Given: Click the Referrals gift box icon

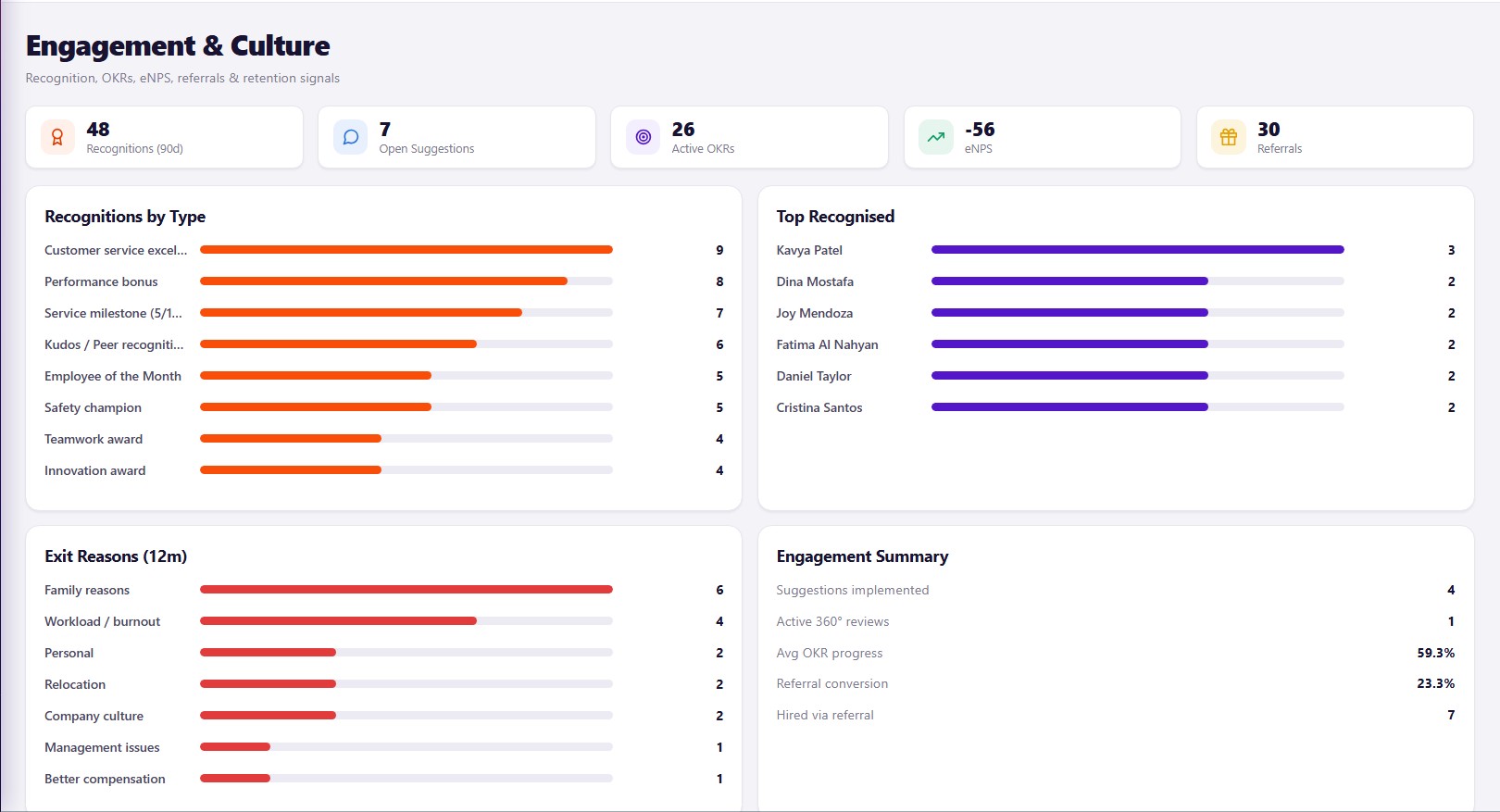Looking at the screenshot, I should (1229, 137).
